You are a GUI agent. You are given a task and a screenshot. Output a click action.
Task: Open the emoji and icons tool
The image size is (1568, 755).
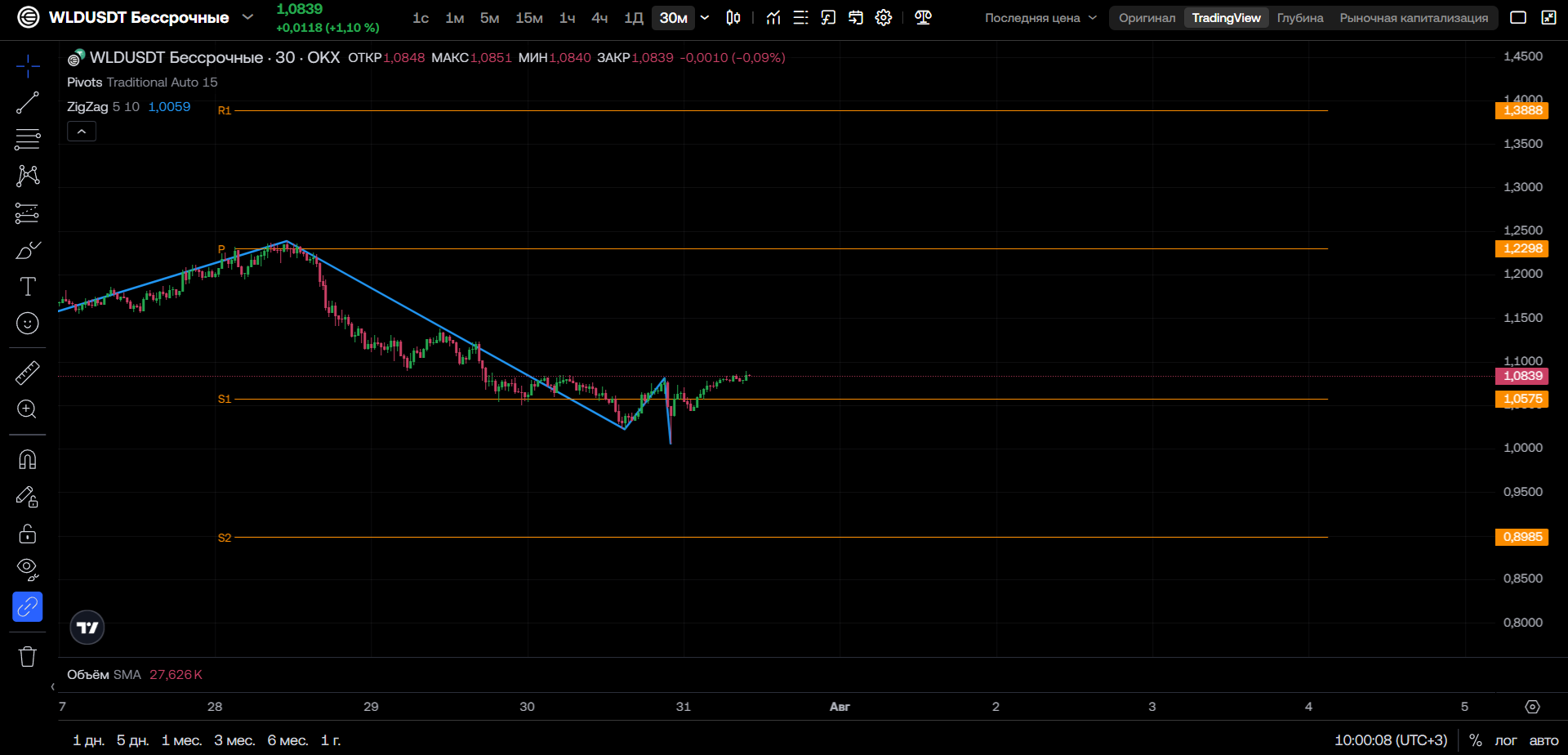tap(28, 324)
